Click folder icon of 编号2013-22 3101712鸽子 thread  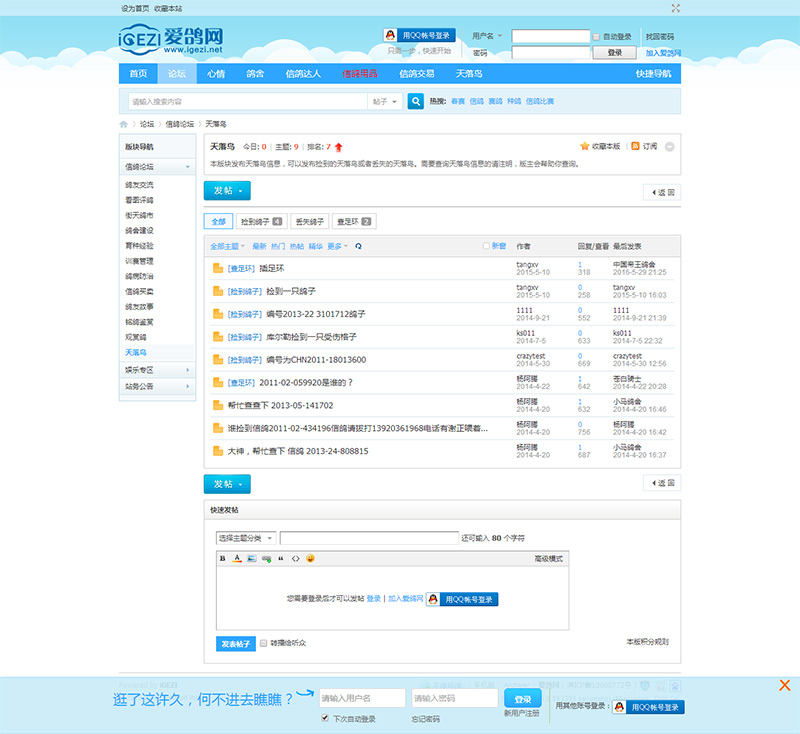[218, 314]
